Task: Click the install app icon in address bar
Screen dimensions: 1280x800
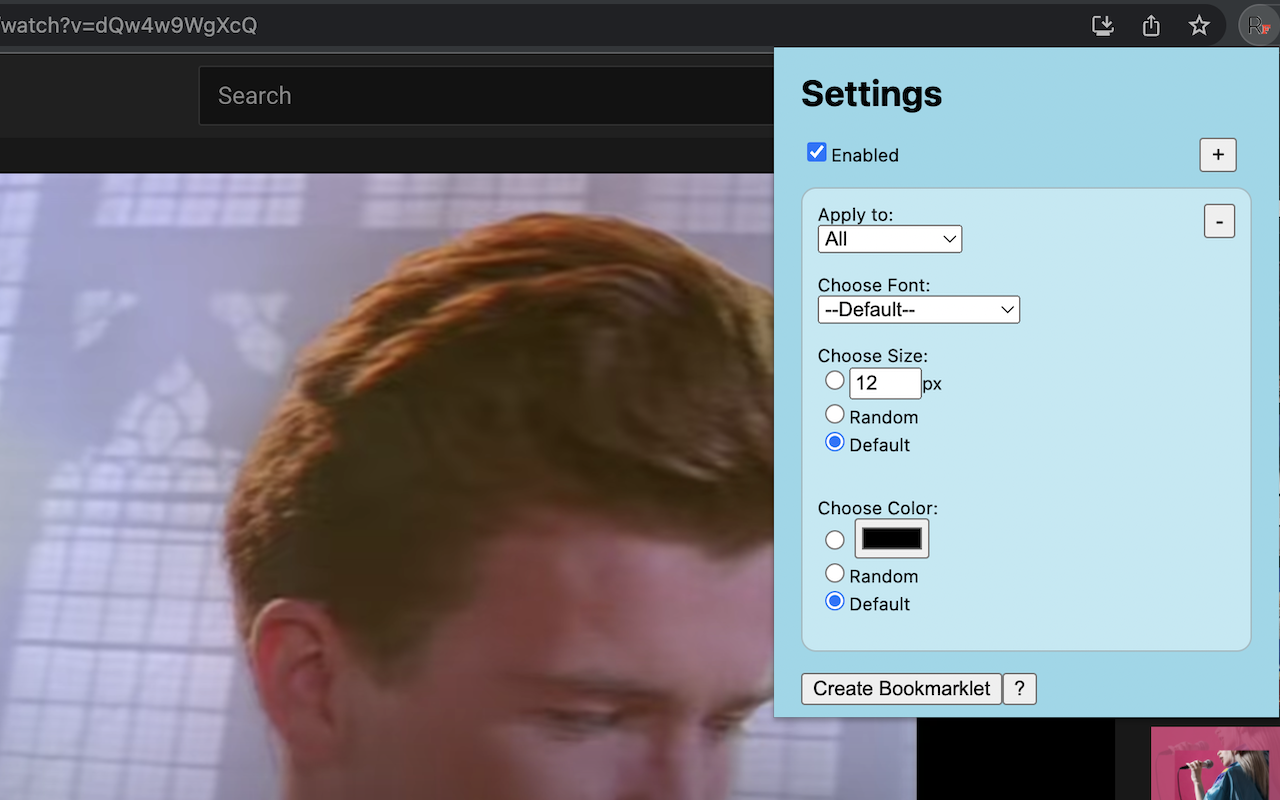Action: click(x=1103, y=26)
